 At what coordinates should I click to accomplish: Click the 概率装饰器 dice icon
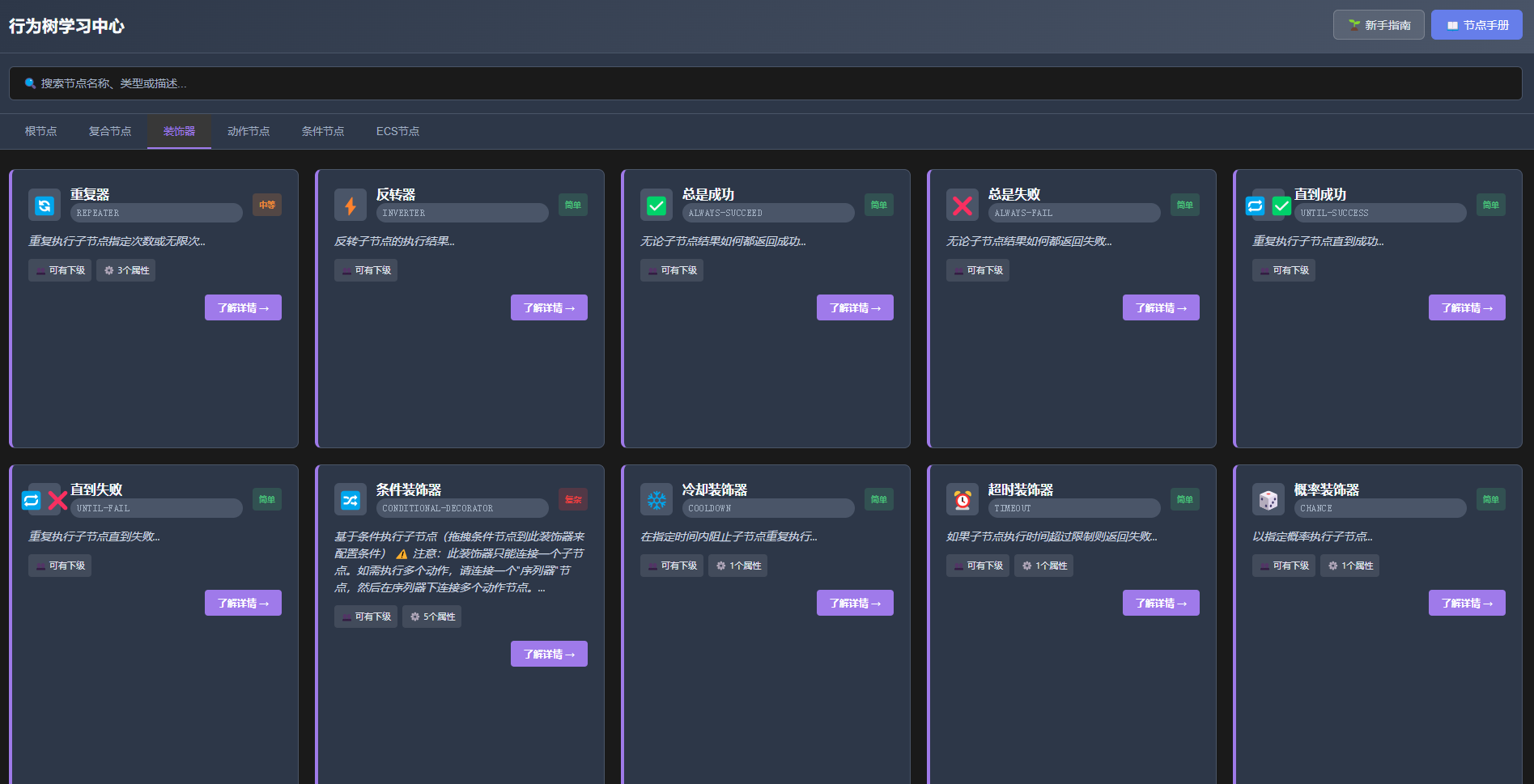[x=1268, y=501]
